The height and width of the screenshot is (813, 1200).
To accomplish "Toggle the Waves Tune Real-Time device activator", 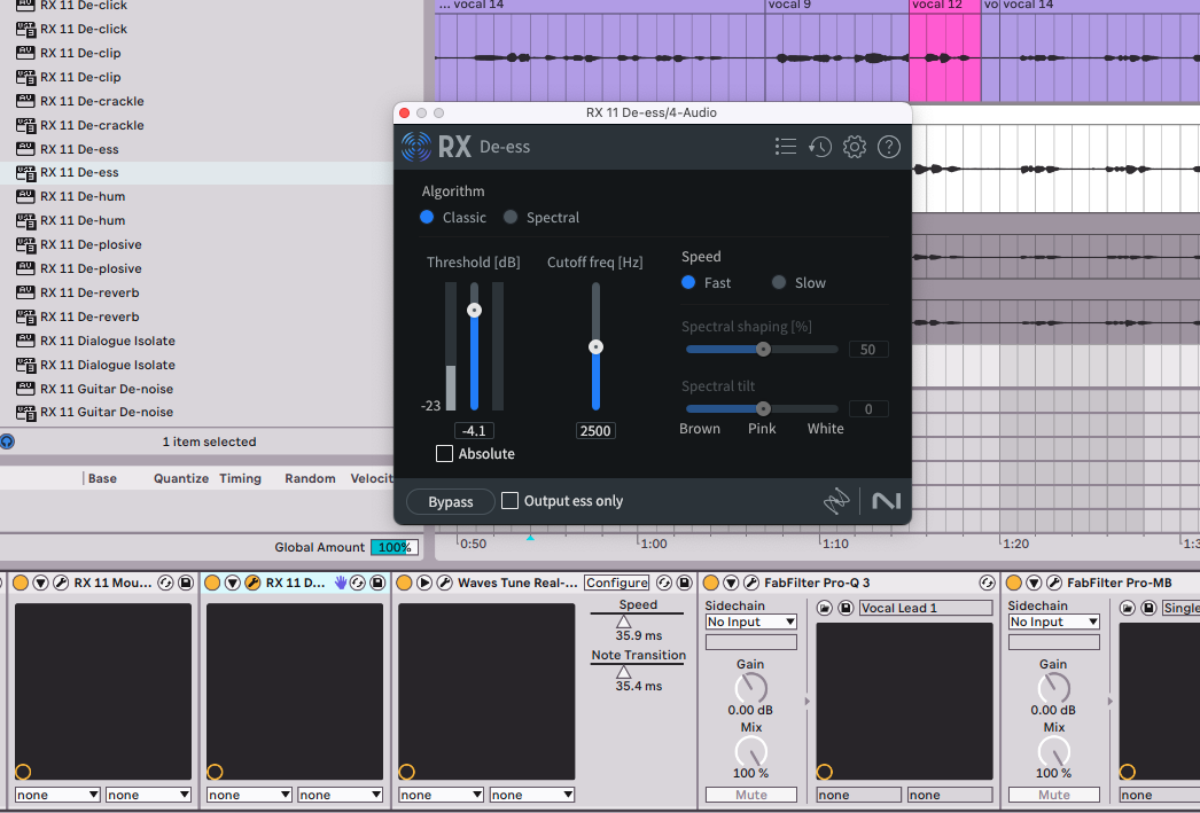I will pos(404,583).
